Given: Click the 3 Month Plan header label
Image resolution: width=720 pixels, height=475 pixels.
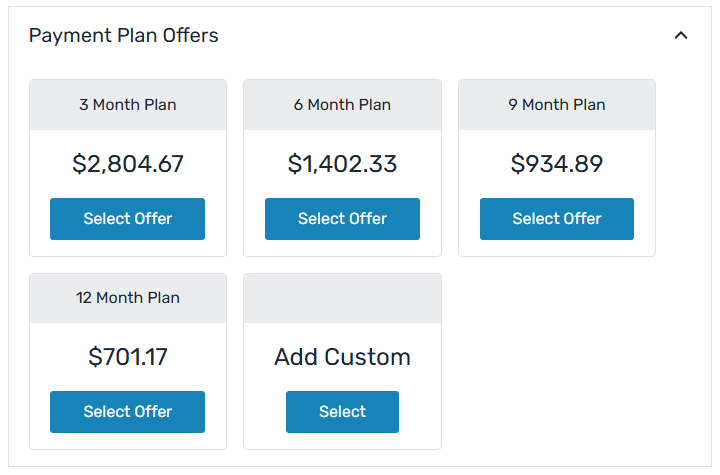Looking at the screenshot, I should pyautogui.click(x=127, y=105).
